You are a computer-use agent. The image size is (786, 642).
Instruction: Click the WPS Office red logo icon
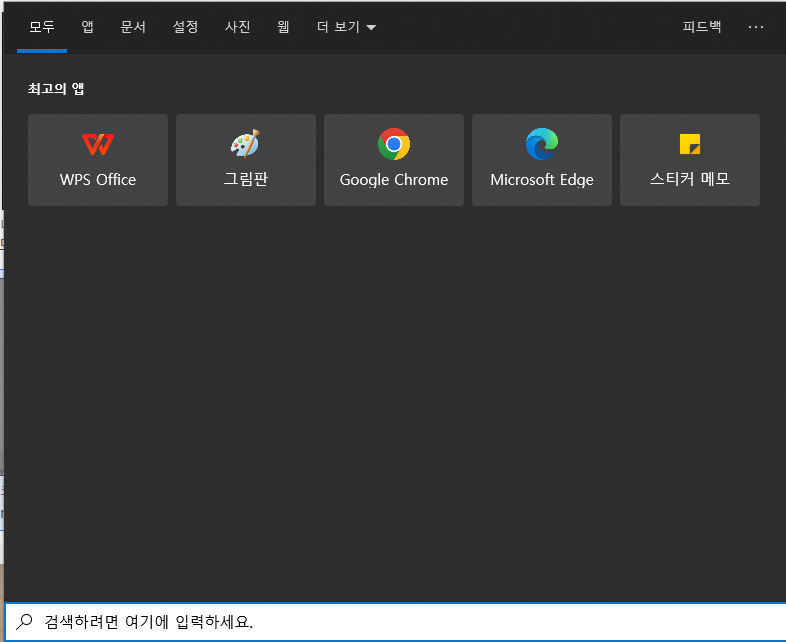click(98, 144)
